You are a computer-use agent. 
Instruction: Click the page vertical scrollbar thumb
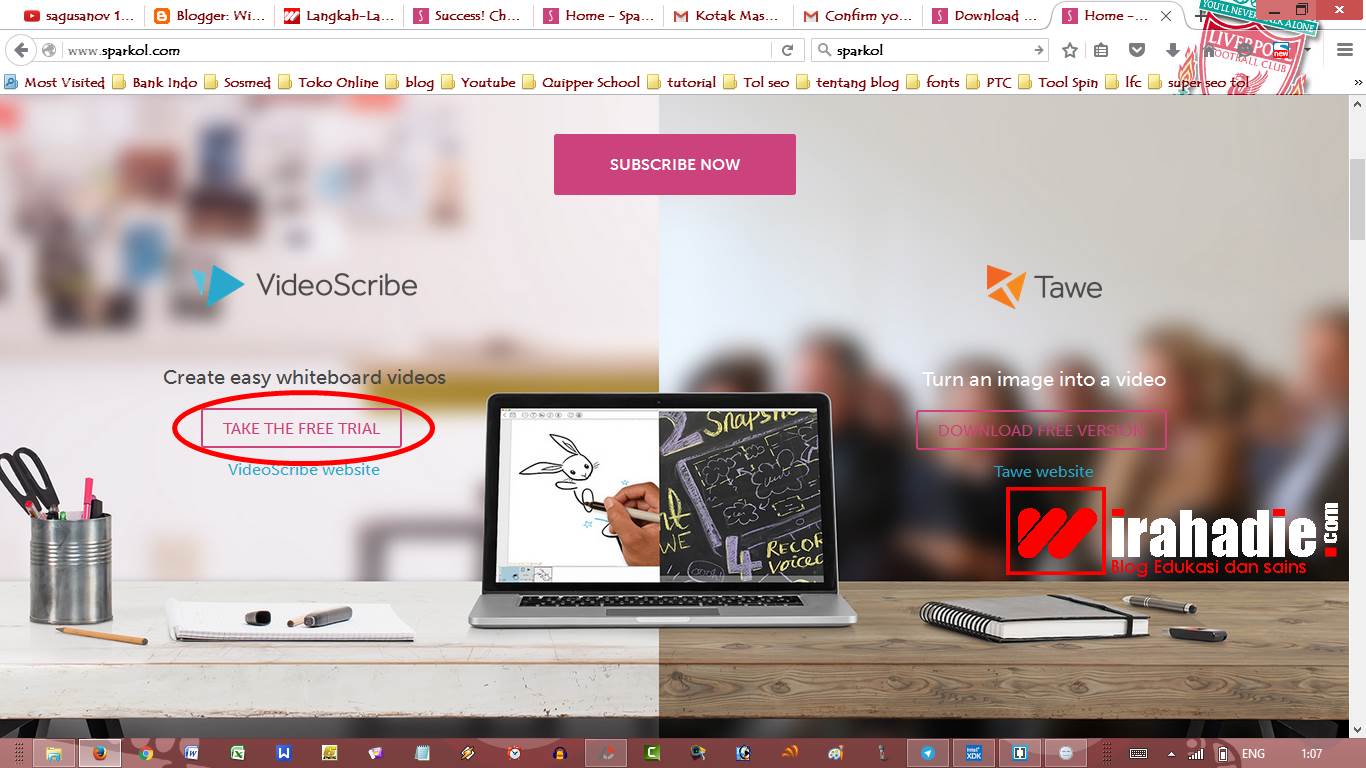(1357, 198)
